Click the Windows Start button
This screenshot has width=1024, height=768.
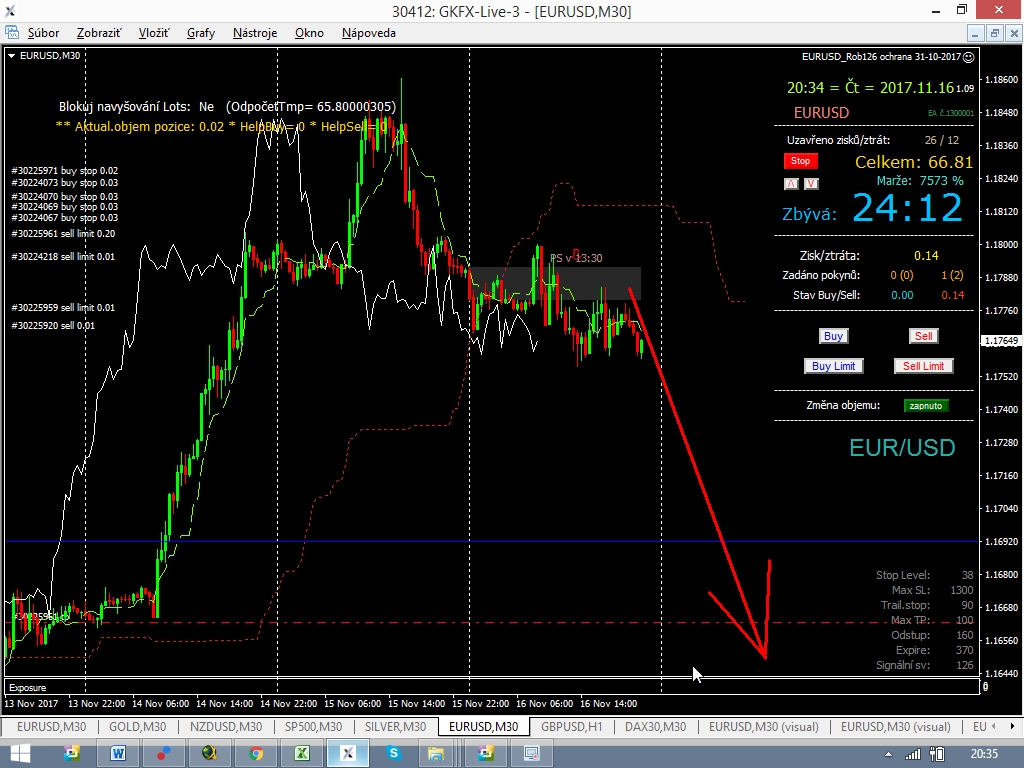[22, 753]
